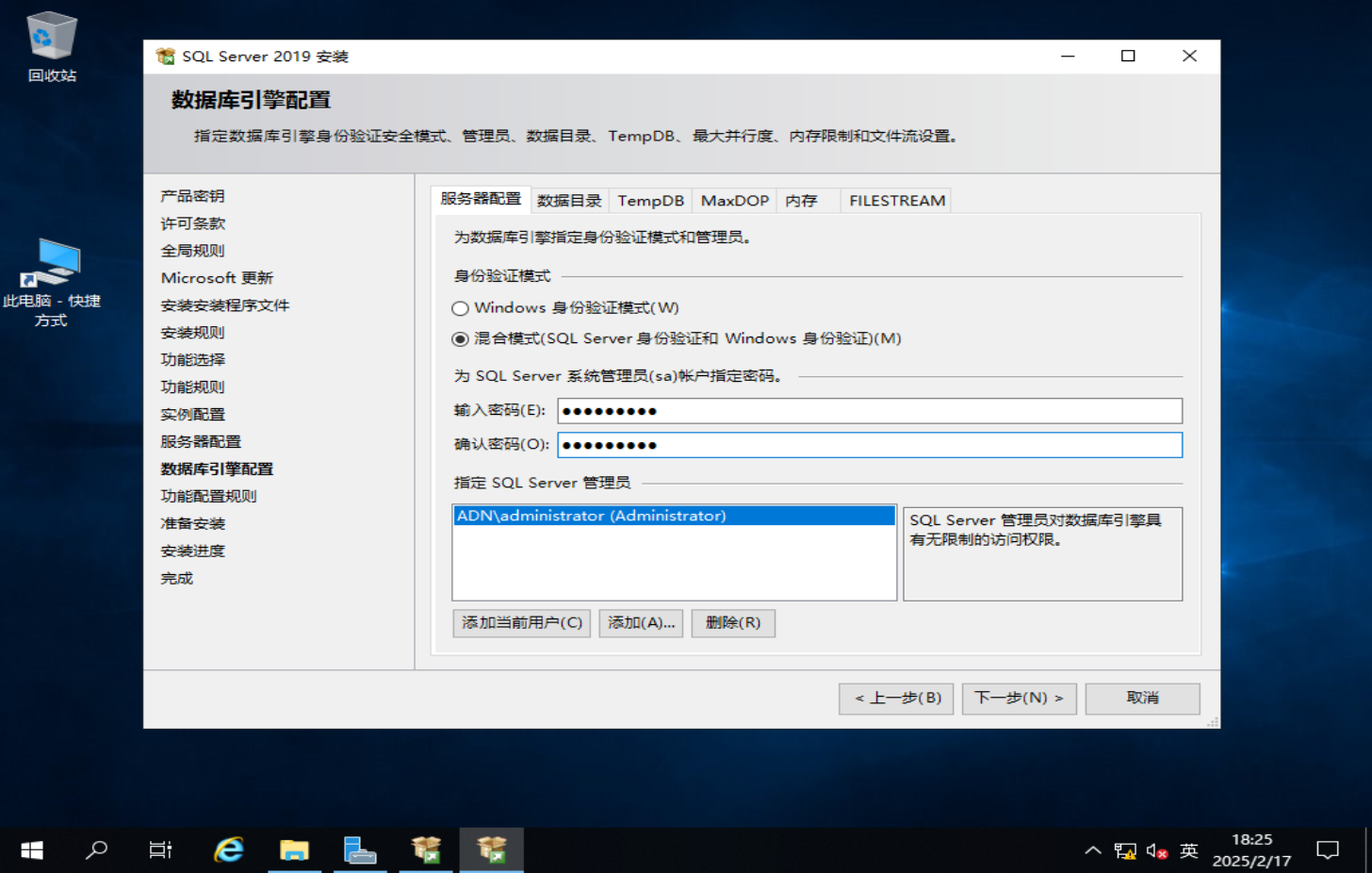Click 完成 step in the sidebar
Screen dimensions: 1372x873
(x=176, y=579)
